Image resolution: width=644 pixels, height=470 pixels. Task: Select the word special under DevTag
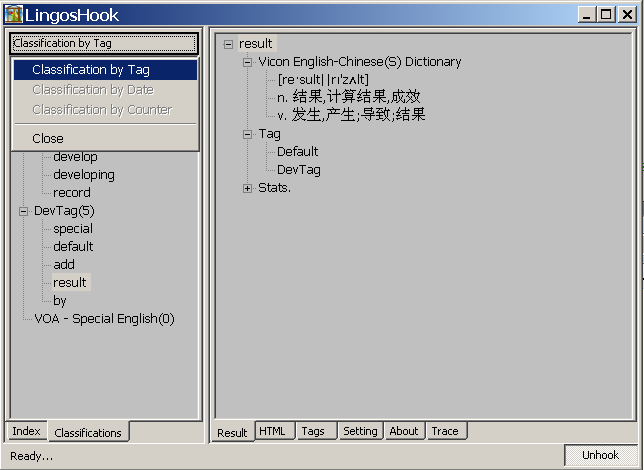click(x=73, y=228)
